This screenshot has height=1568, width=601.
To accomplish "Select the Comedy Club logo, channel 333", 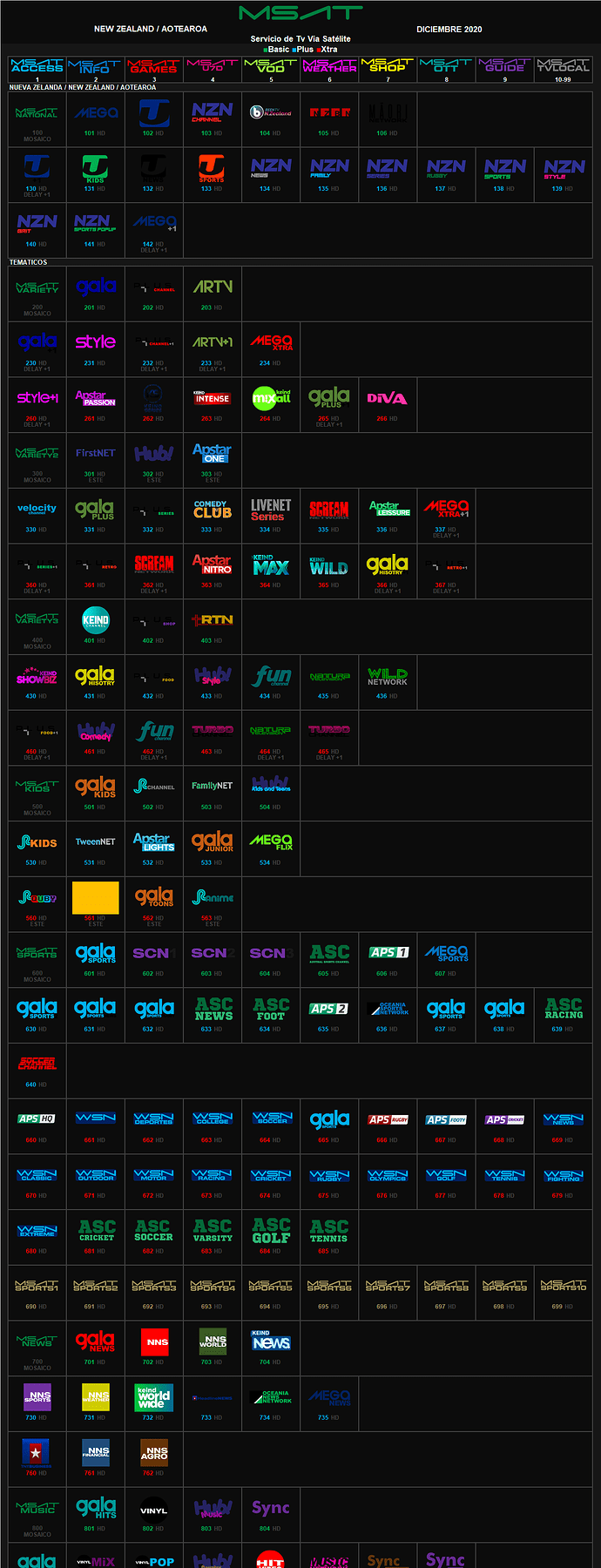I will coord(213,509).
